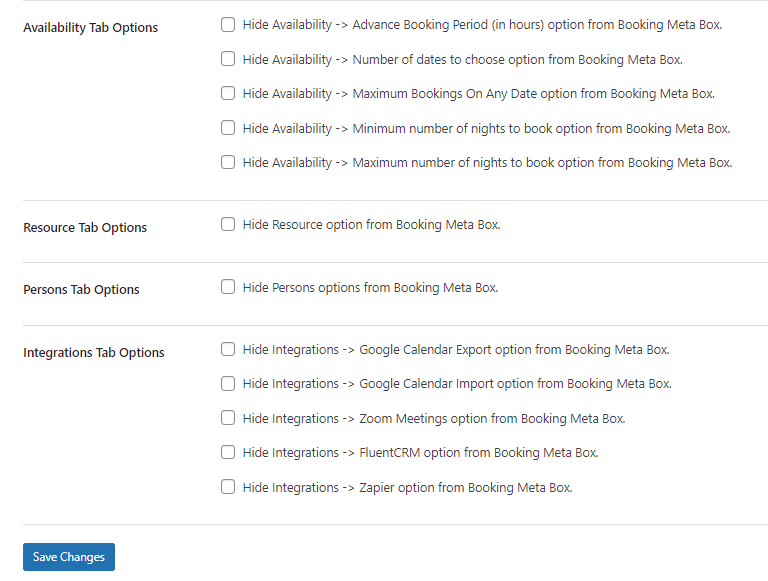Click Zoom Meetings option label text
Viewport: 768px width, 581px height.
(434, 419)
